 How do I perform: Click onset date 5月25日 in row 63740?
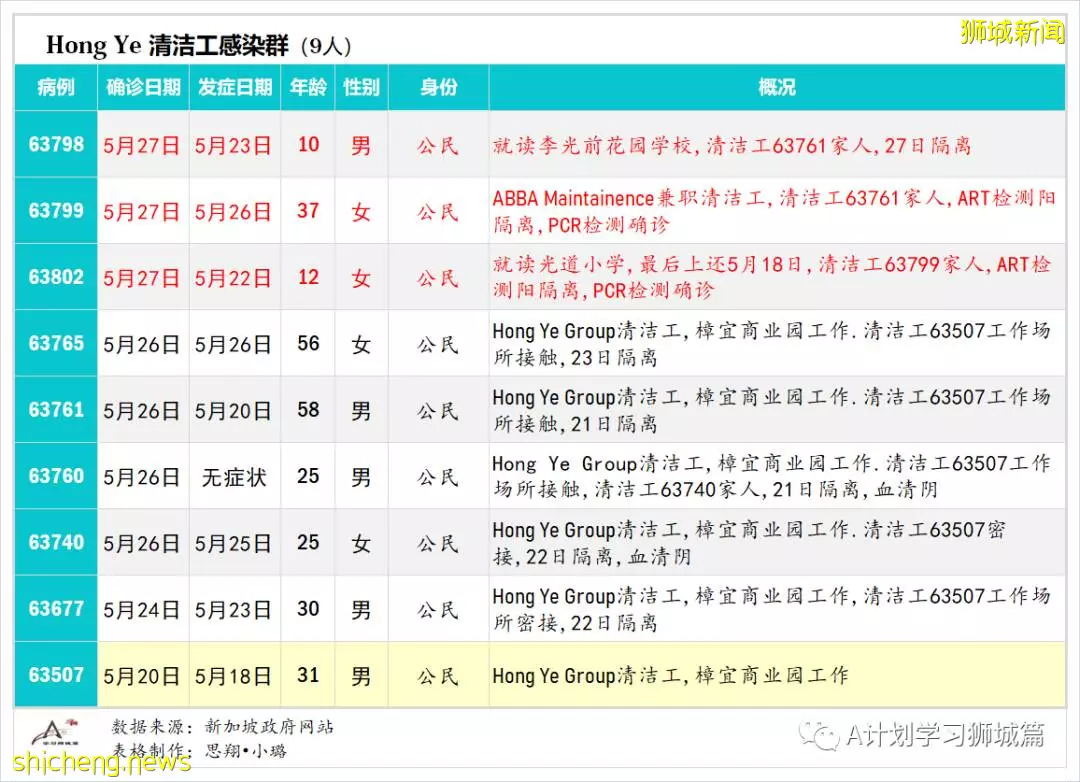click(x=233, y=544)
